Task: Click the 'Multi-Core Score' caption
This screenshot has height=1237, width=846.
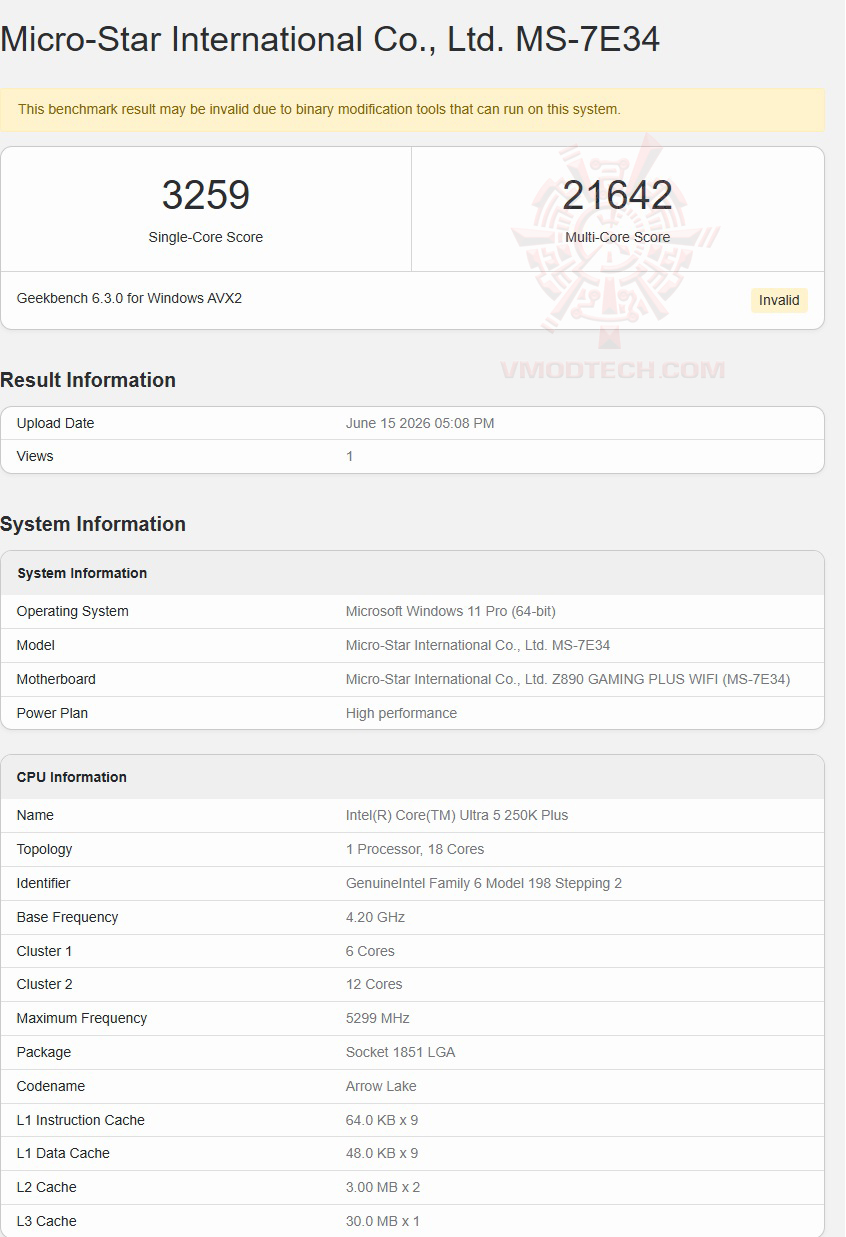Action: 618,237
